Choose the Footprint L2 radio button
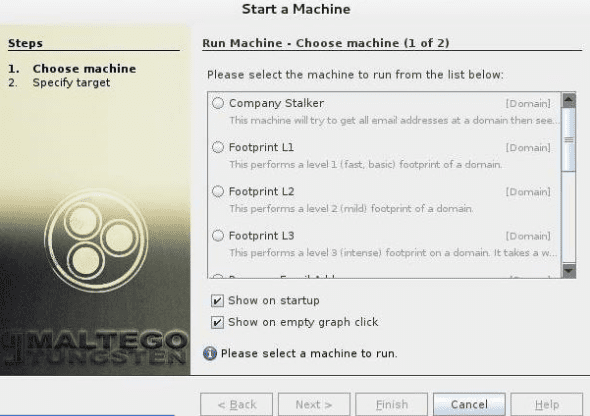 [218, 191]
